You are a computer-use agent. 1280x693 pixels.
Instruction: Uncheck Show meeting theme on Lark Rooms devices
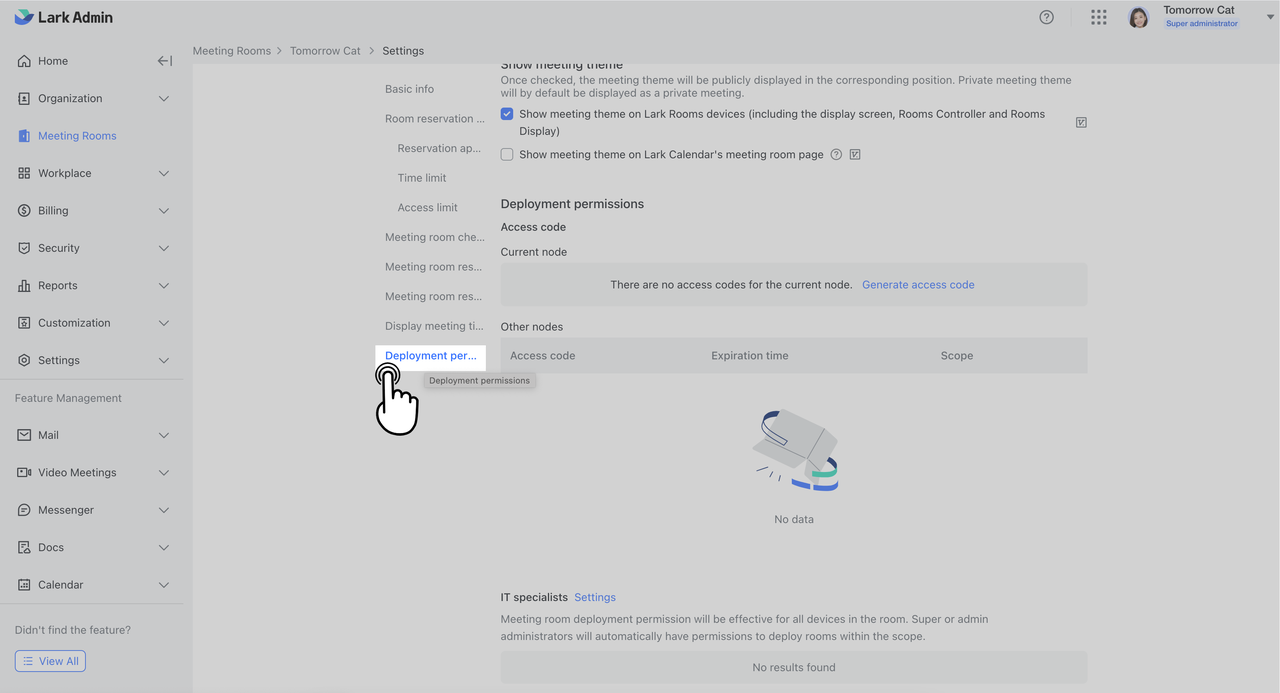[507, 114]
